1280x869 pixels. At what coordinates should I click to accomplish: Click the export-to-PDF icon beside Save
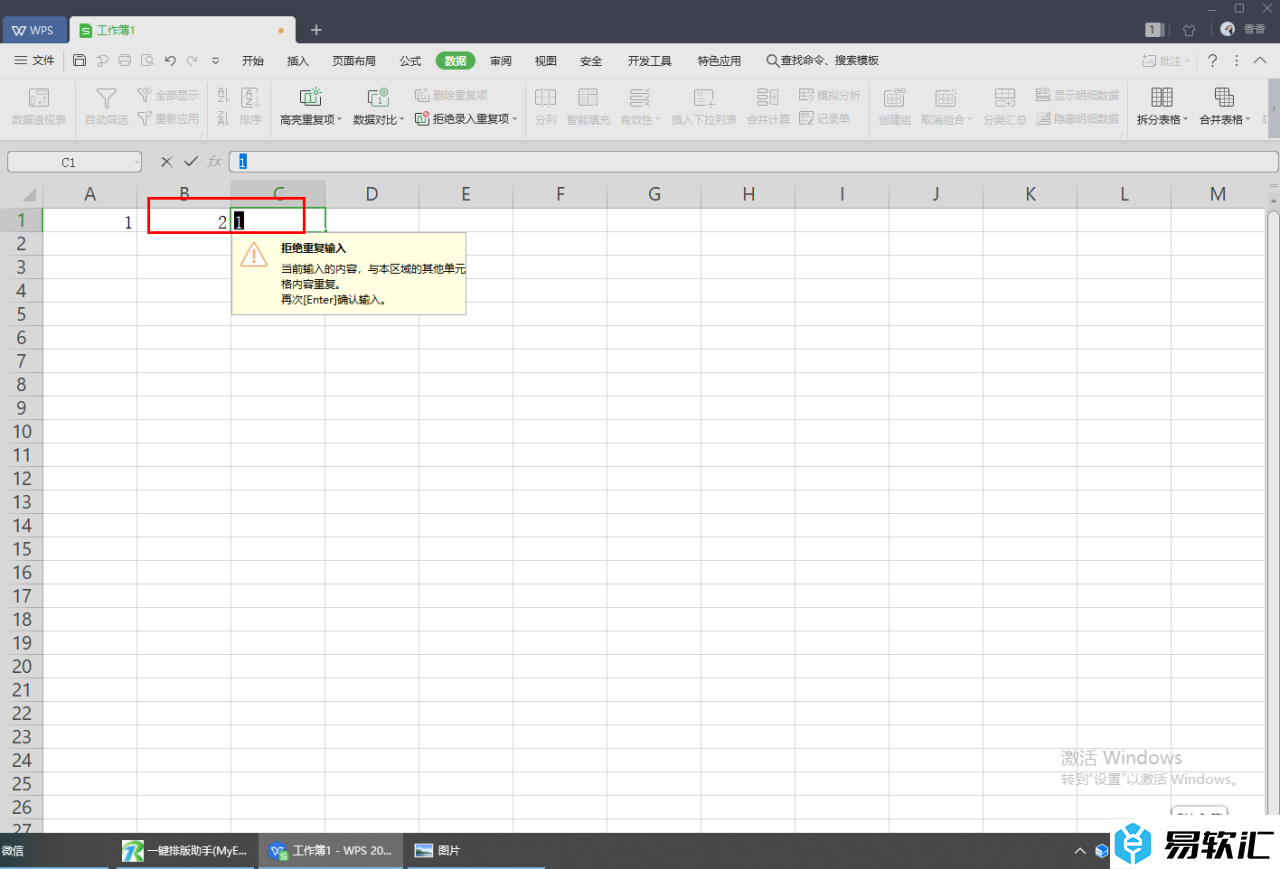coord(102,61)
